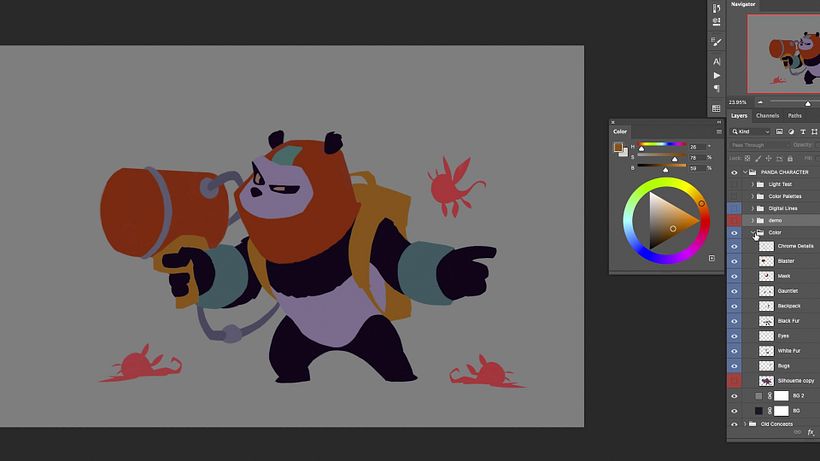Lock all padlock icon in Layers
Screen dimensions: 820x461
tap(790, 158)
